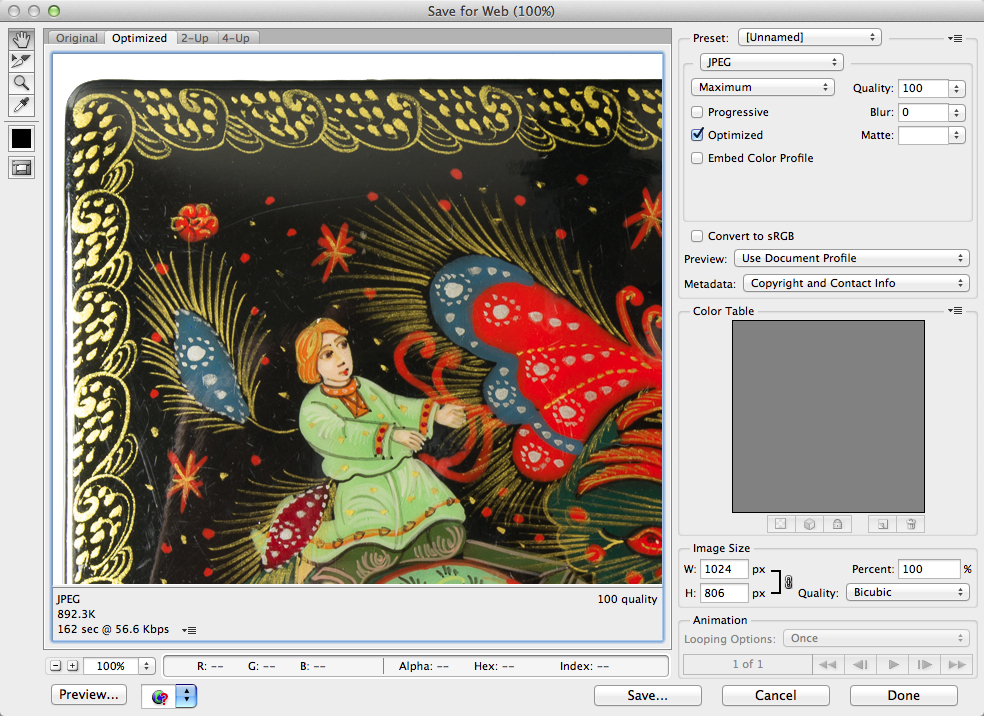
Task: Open the JPEG file format dropdown
Action: [771, 62]
